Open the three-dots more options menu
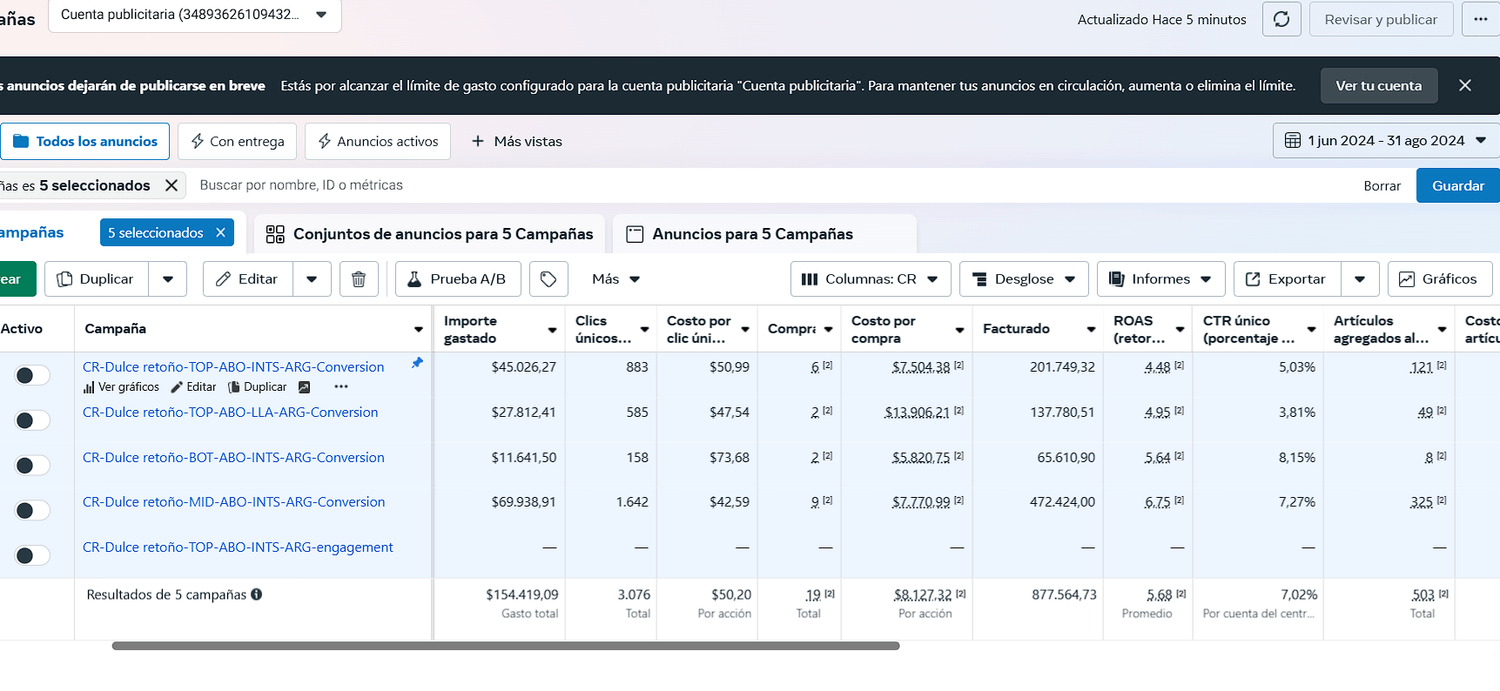 pyautogui.click(x=1479, y=19)
